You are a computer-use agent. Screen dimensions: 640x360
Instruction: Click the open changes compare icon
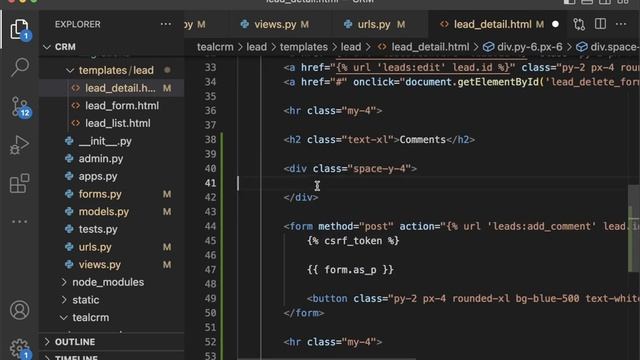(579, 24)
